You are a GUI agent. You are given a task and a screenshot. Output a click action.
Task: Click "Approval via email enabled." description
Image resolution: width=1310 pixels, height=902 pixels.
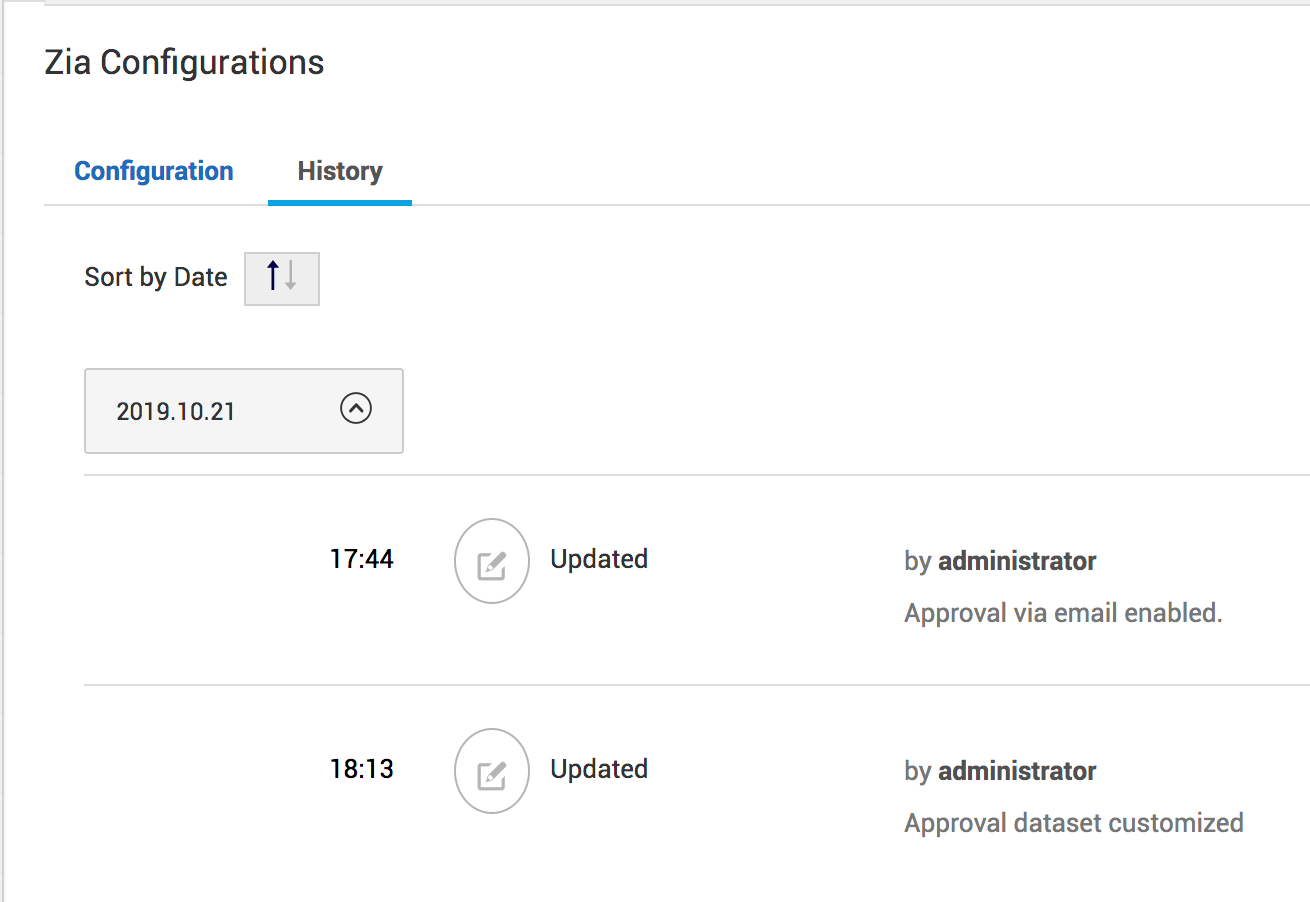click(1063, 613)
